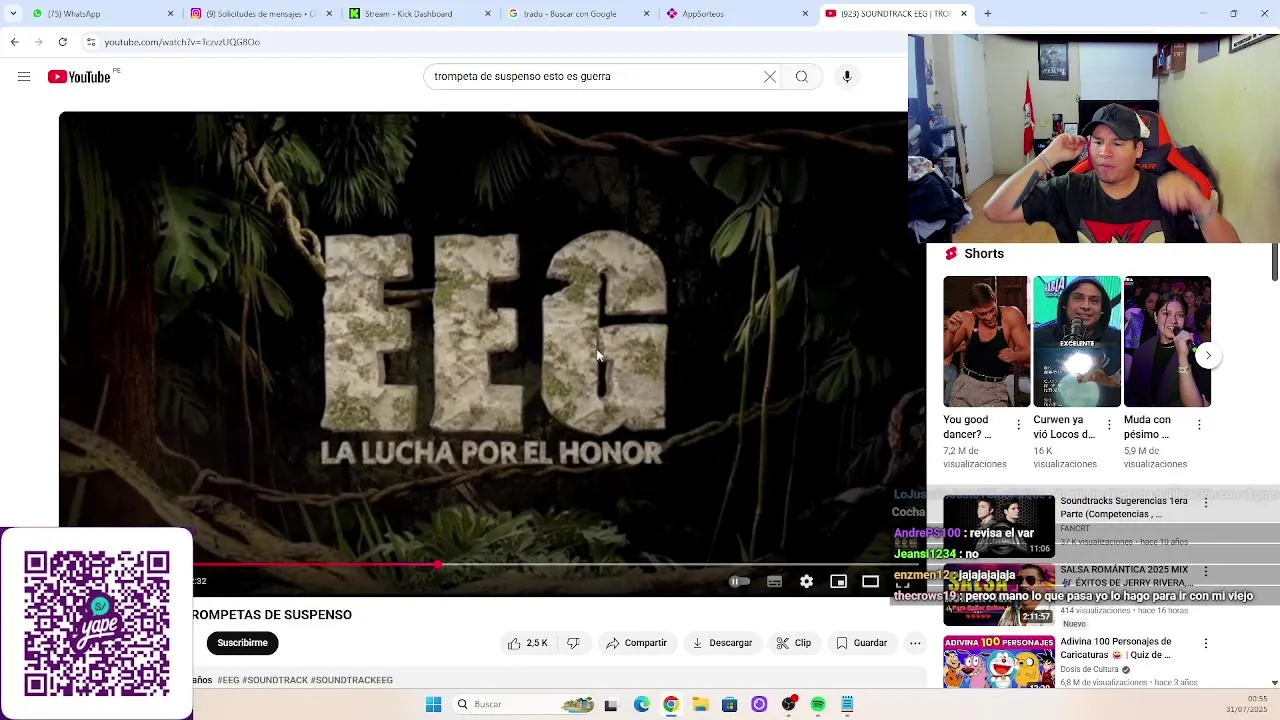Save video with Guardar button

(x=861, y=643)
